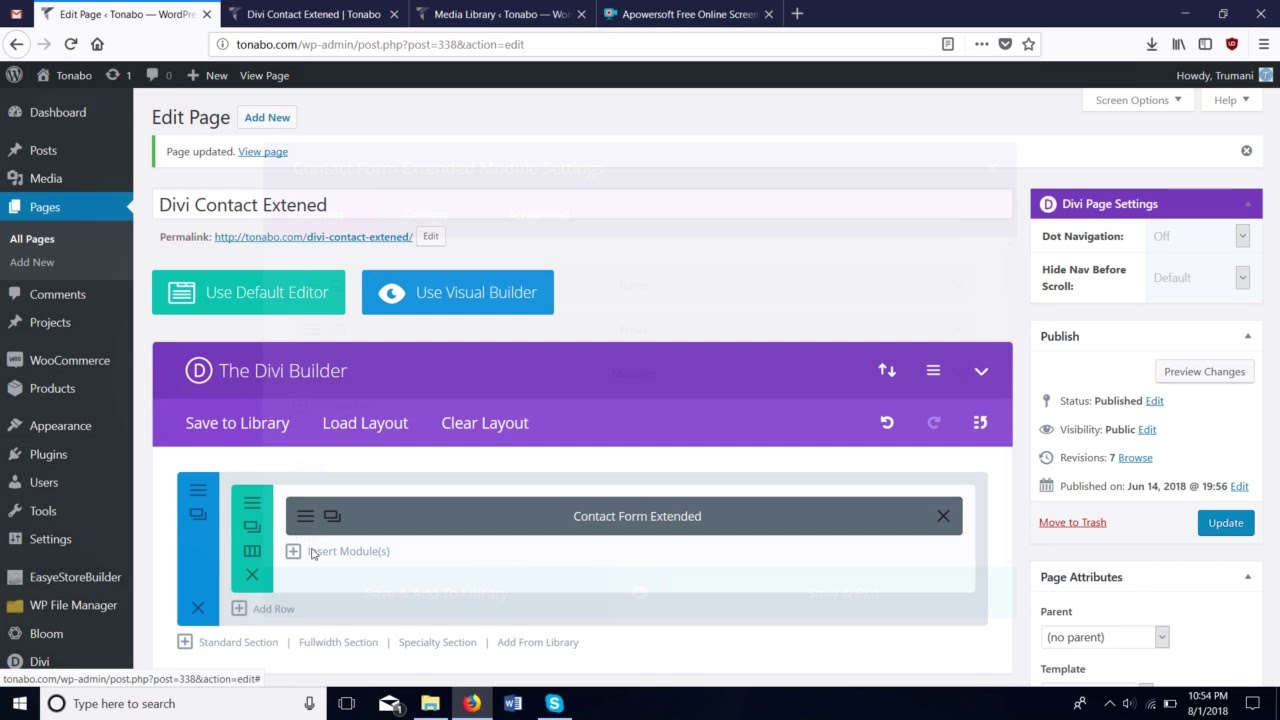Open the Parent page dropdown
This screenshot has width=1280, height=720.
click(1104, 637)
